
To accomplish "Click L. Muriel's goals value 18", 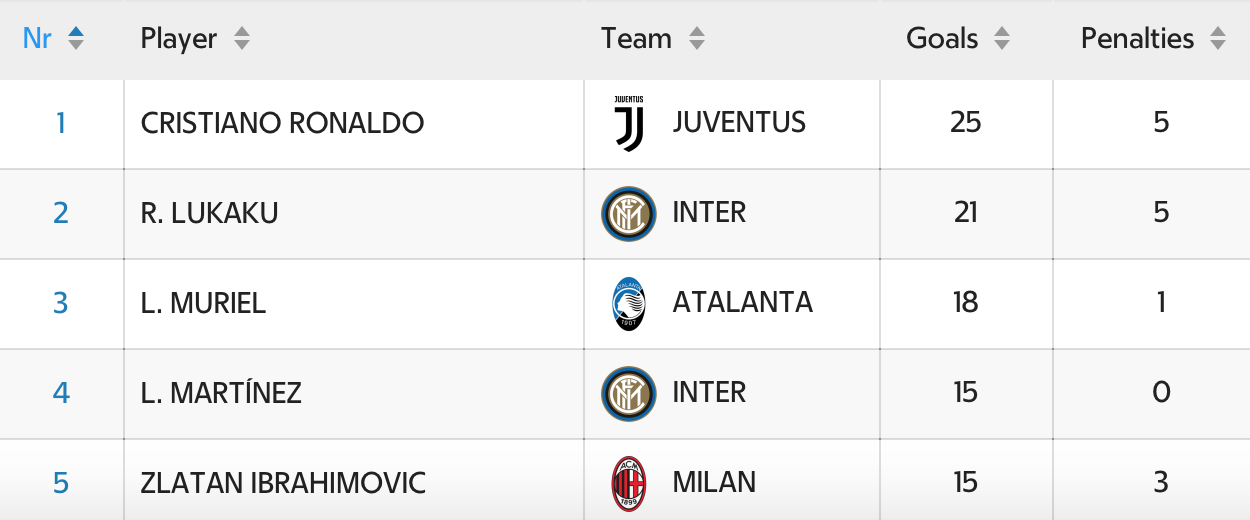I will coord(965,303).
